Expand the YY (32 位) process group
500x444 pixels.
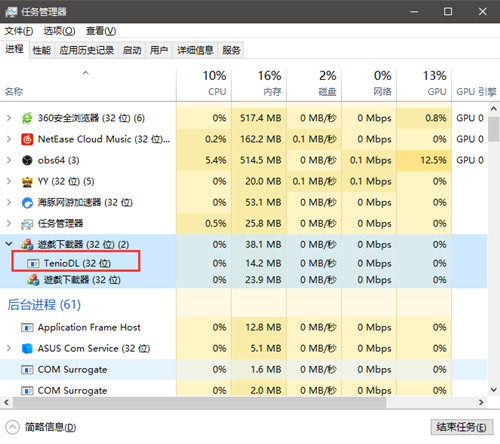(9, 181)
